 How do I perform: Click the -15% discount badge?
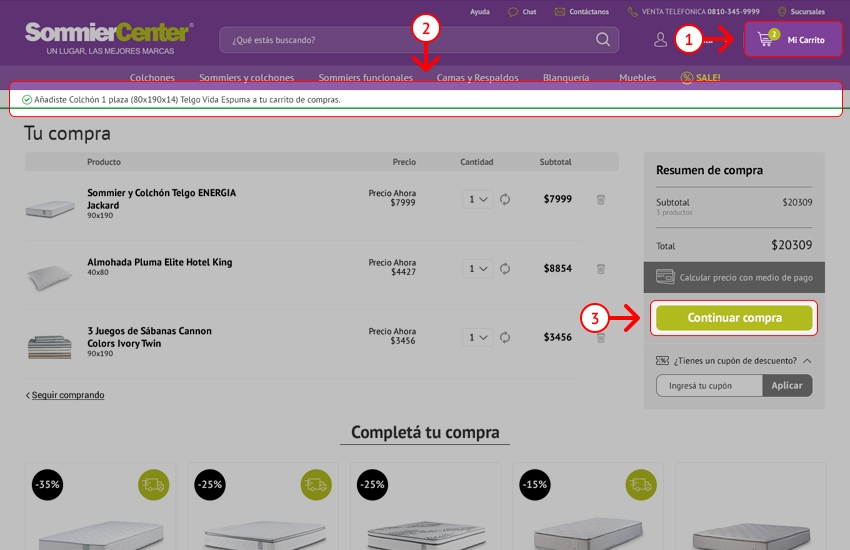pyautogui.click(x=535, y=484)
